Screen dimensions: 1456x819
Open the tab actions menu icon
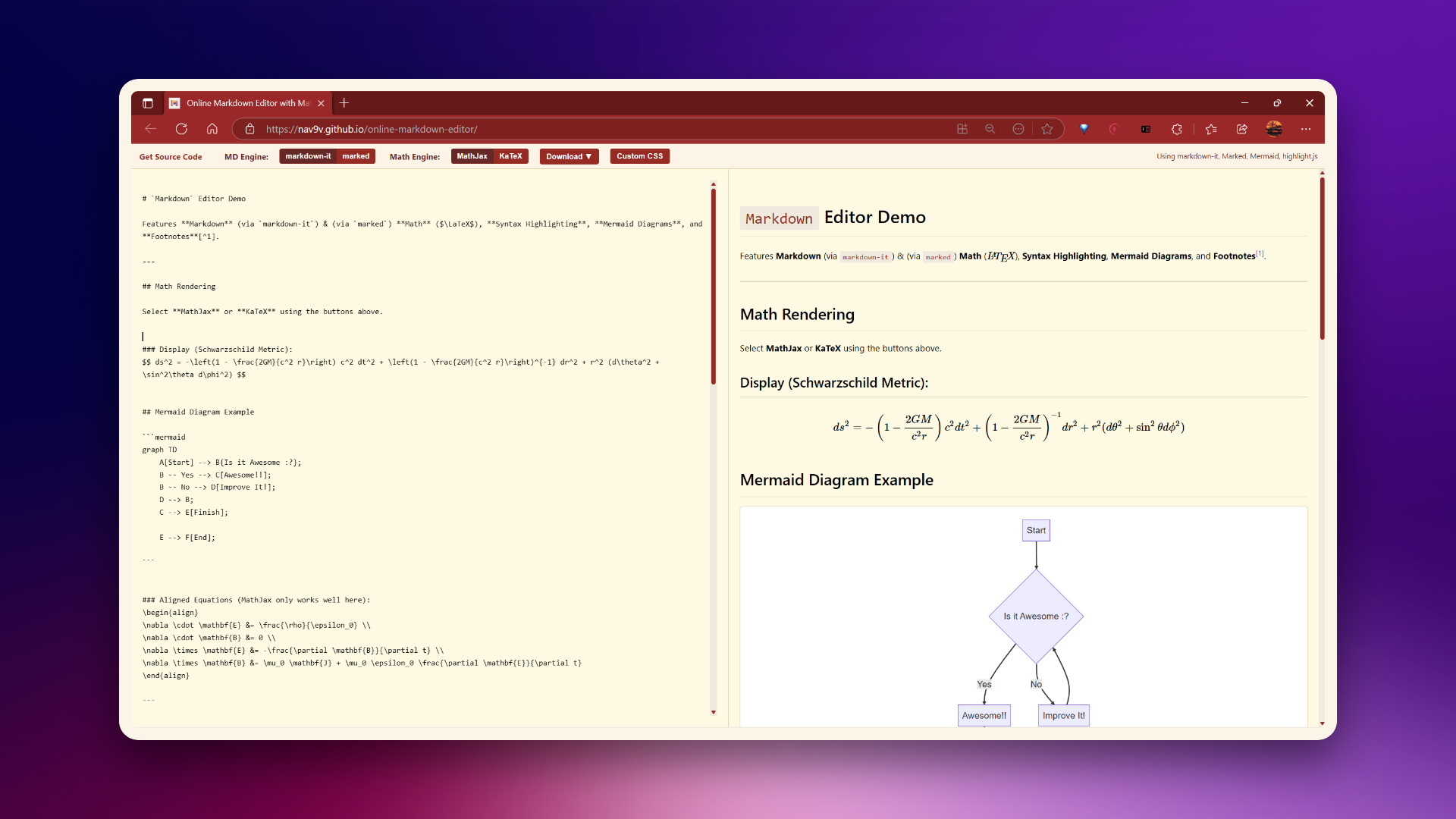[148, 103]
